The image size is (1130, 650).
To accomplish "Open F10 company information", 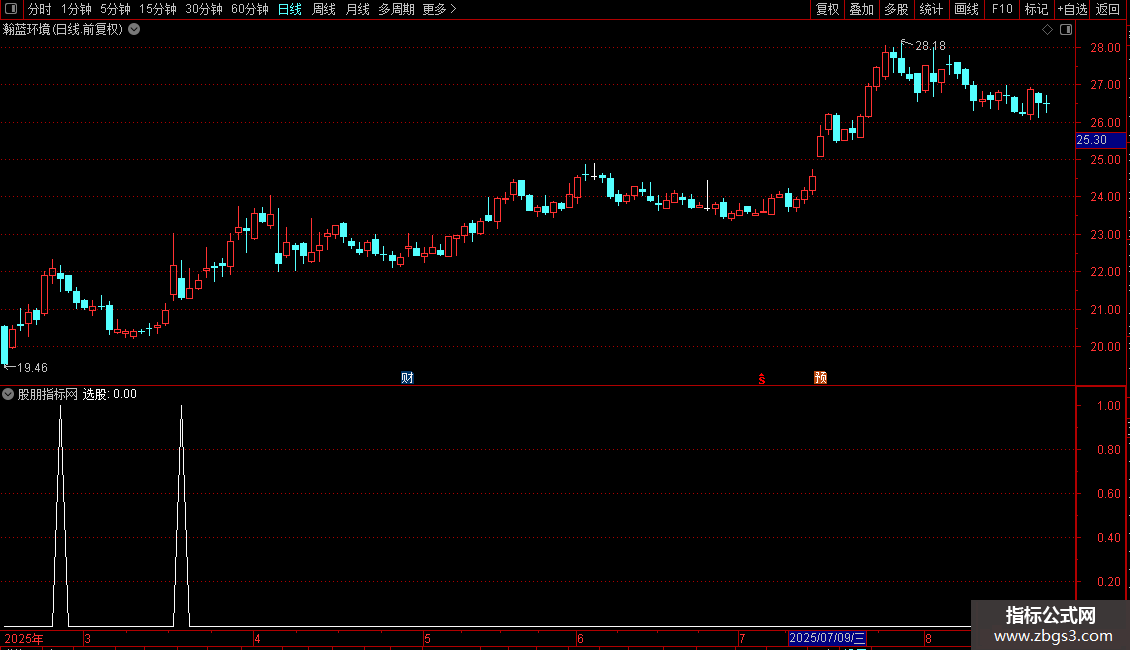I will (x=1002, y=9).
